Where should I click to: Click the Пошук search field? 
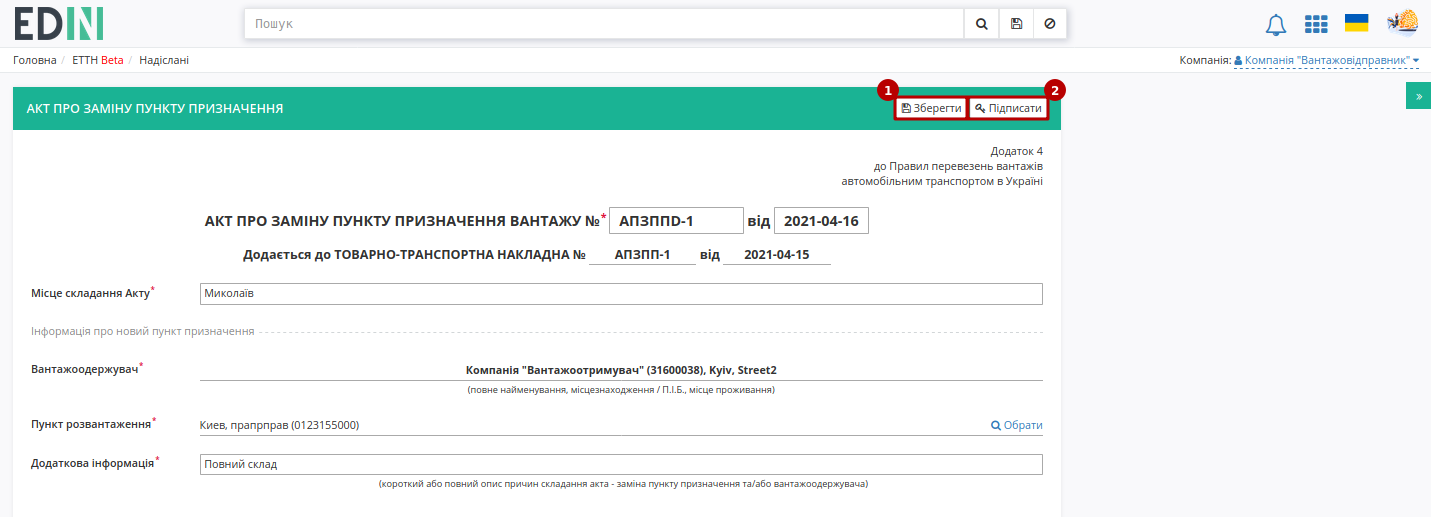click(x=604, y=24)
